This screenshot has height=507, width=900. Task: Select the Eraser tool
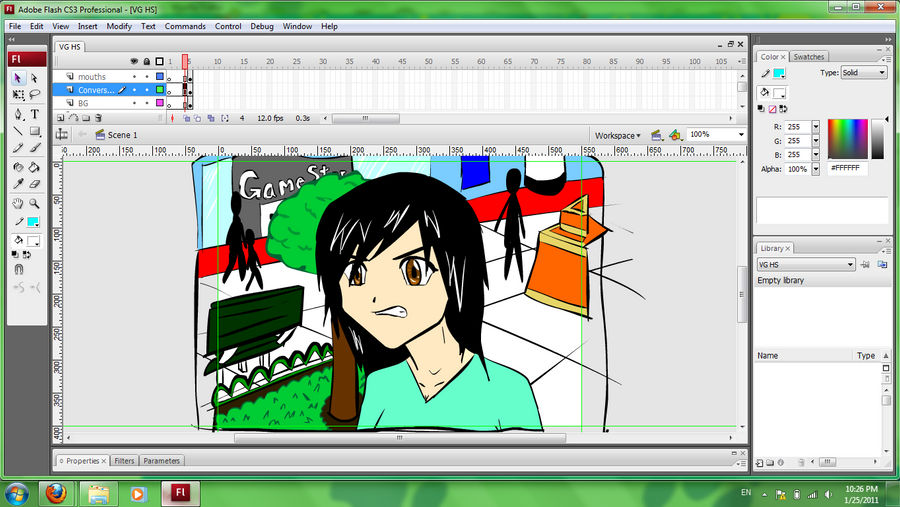(x=34, y=184)
